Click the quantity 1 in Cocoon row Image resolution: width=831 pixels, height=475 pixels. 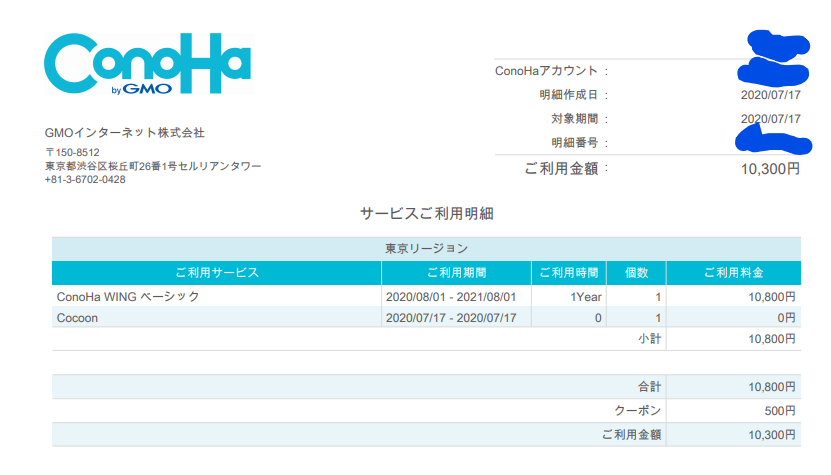pyautogui.click(x=658, y=318)
